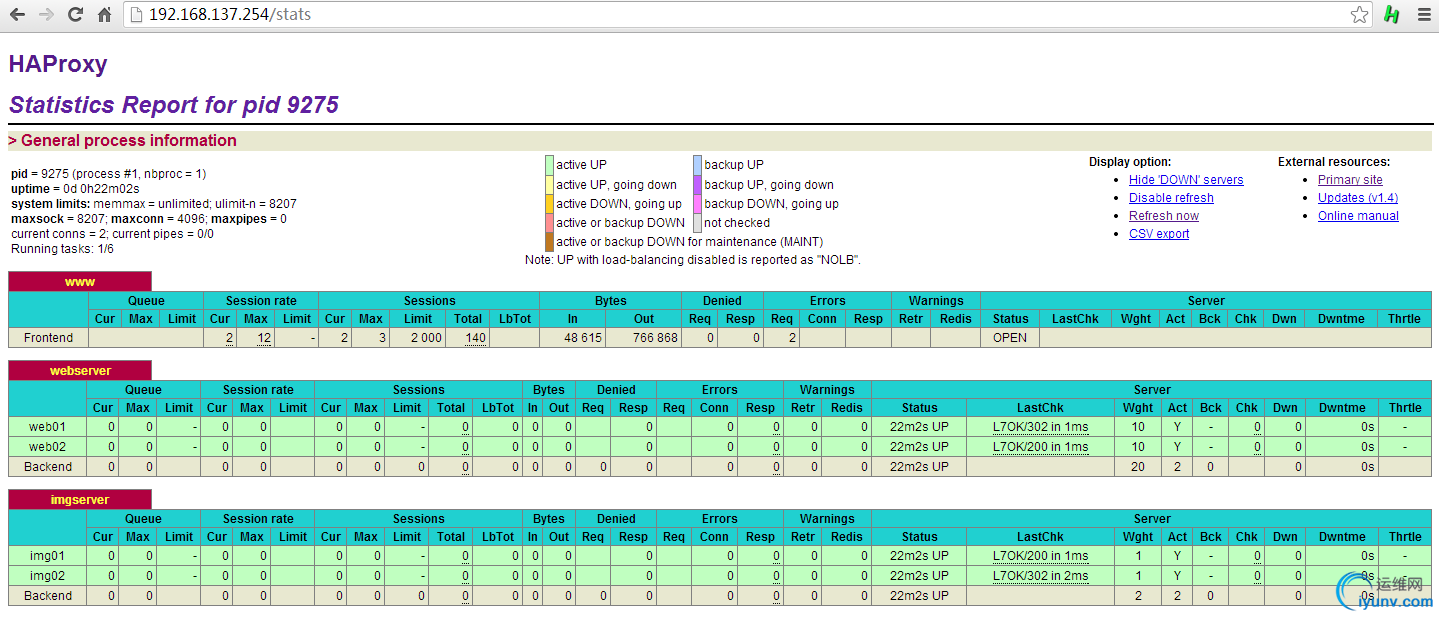Click the yellow active UP going down swatch
1439x618 pixels.
pyautogui.click(x=549, y=184)
